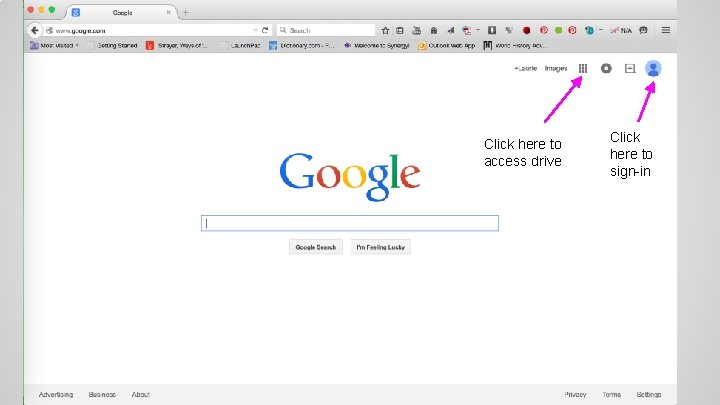Open the YouTube toolbar extension icon

tap(416, 30)
